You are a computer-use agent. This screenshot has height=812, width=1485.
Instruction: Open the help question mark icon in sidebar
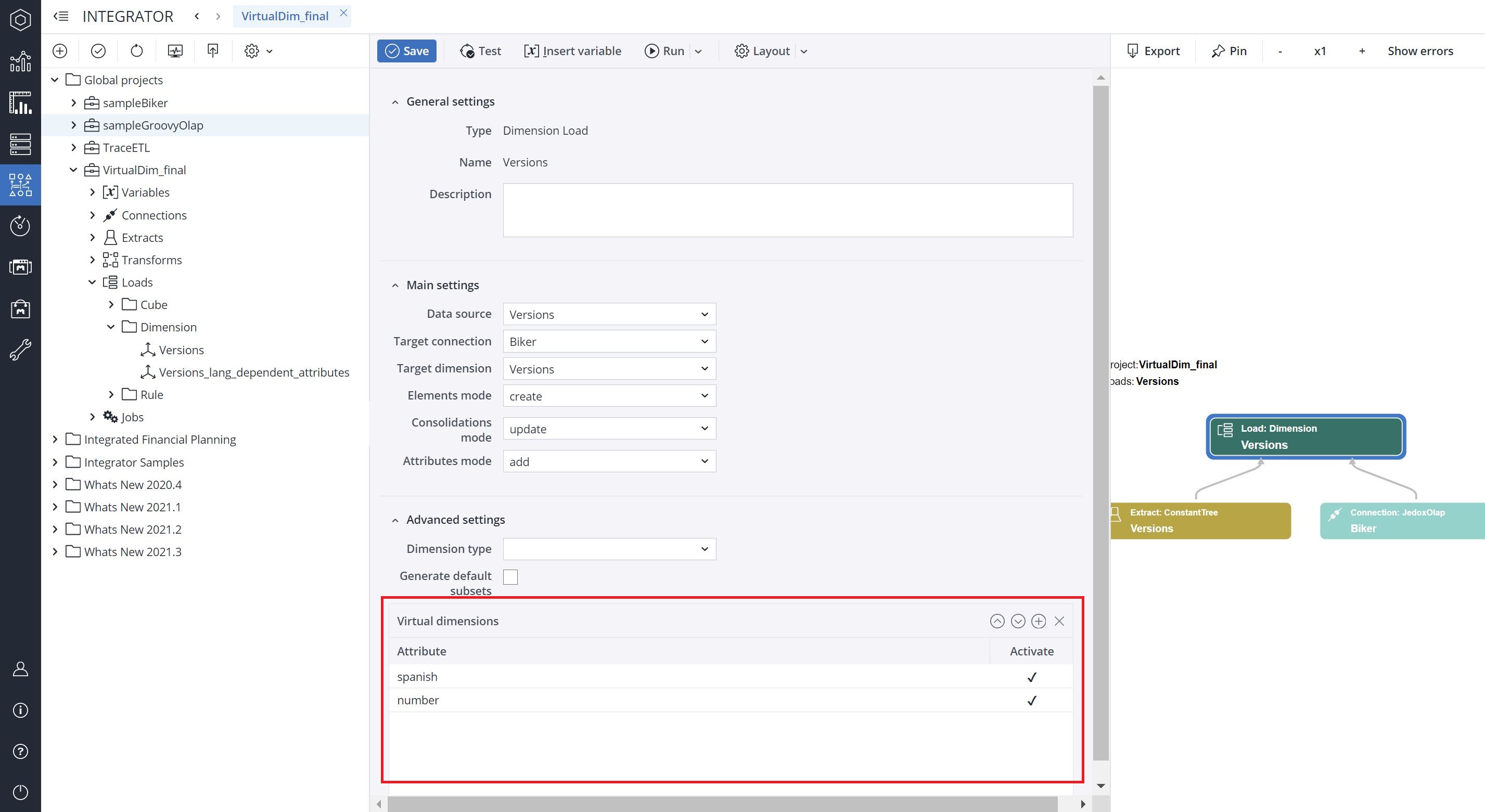[20, 751]
